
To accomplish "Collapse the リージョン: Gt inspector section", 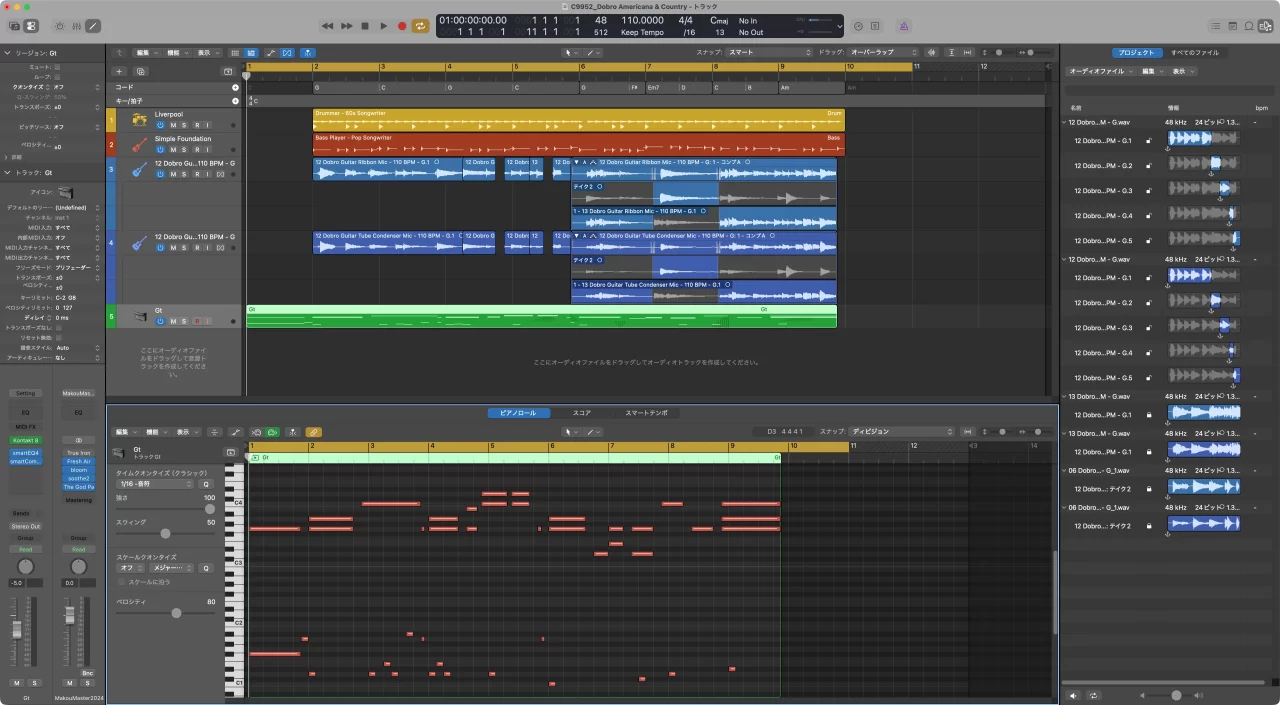I will pos(8,52).
